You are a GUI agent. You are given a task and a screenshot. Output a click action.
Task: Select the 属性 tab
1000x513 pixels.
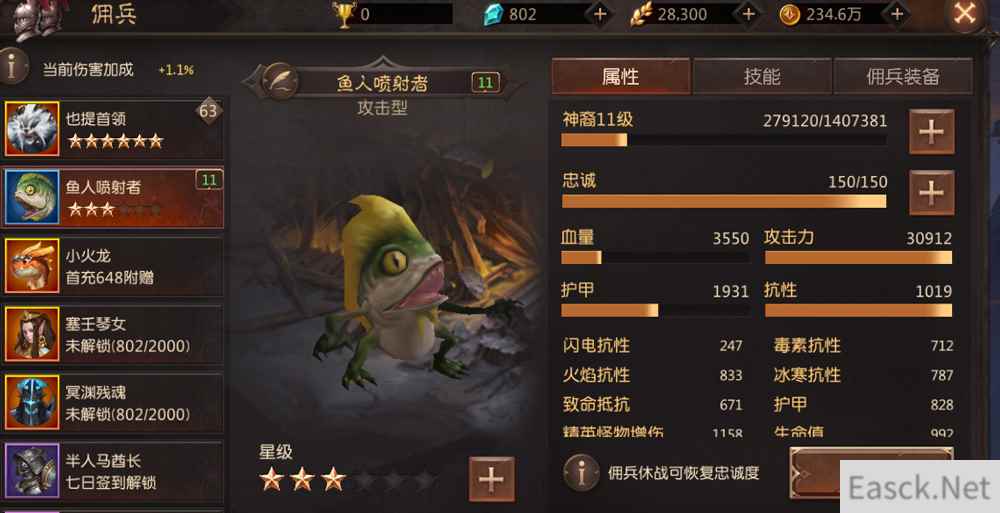pos(621,77)
